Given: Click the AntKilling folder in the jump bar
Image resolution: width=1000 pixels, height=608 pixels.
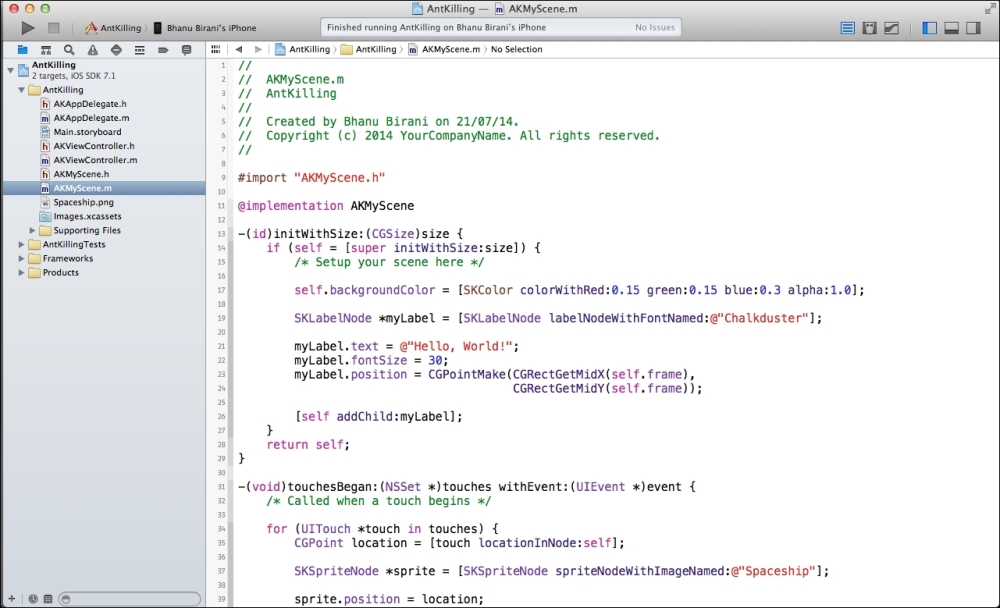Looking at the screenshot, I should point(369,49).
